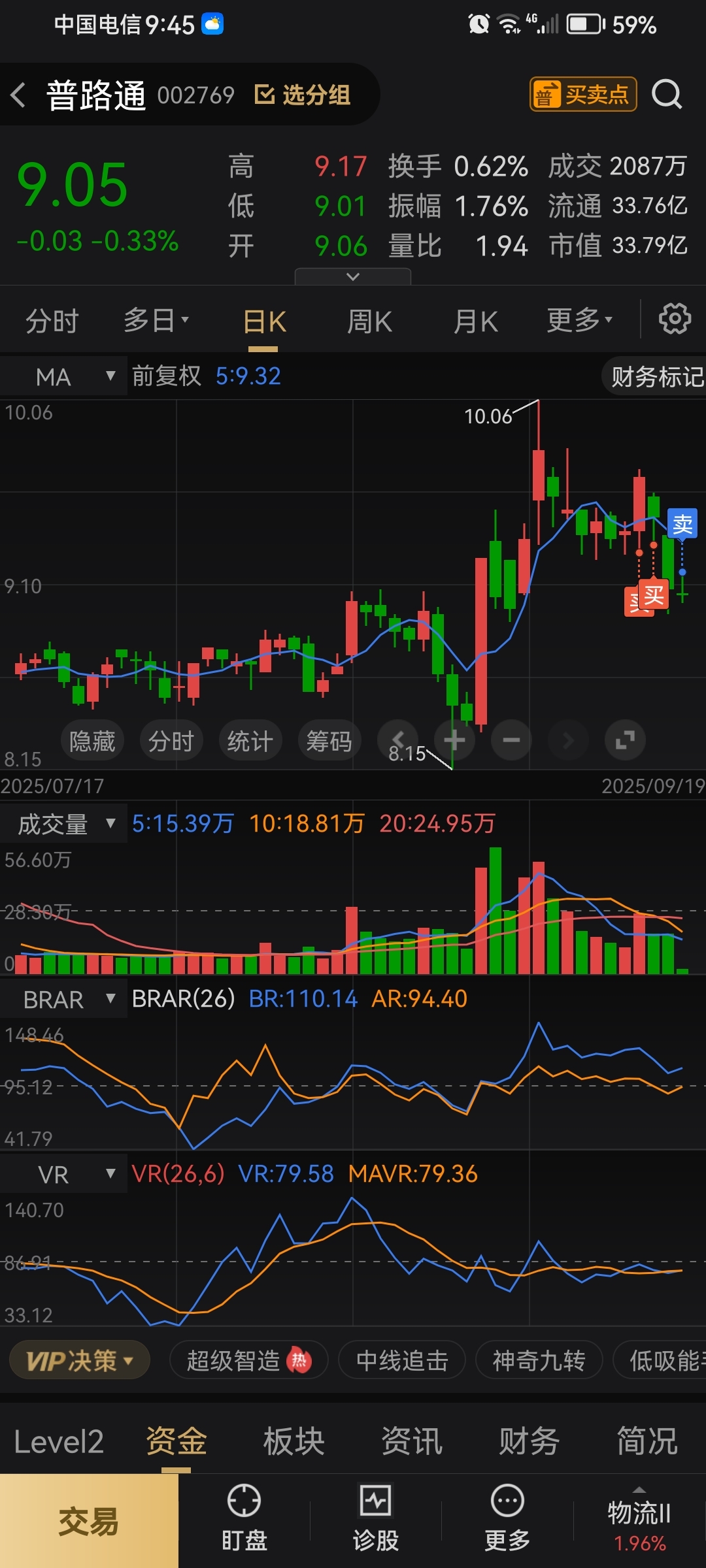Open 更多 period options dropdown
The width and height of the screenshot is (706, 1568).
pyautogui.click(x=580, y=320)
